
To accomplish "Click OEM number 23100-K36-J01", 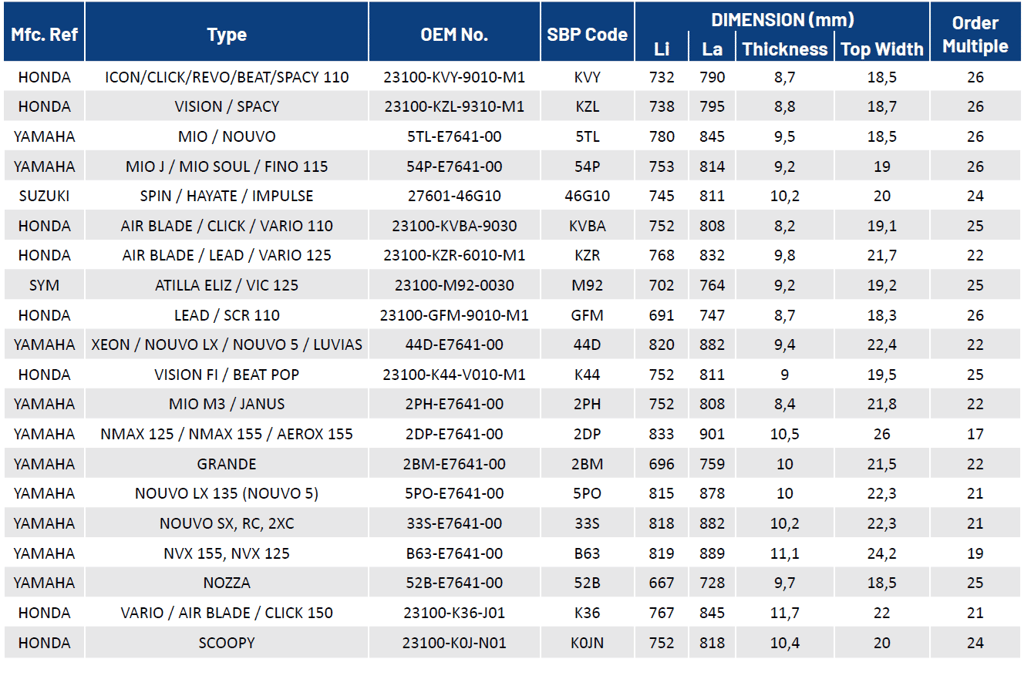I will [454, 612].
